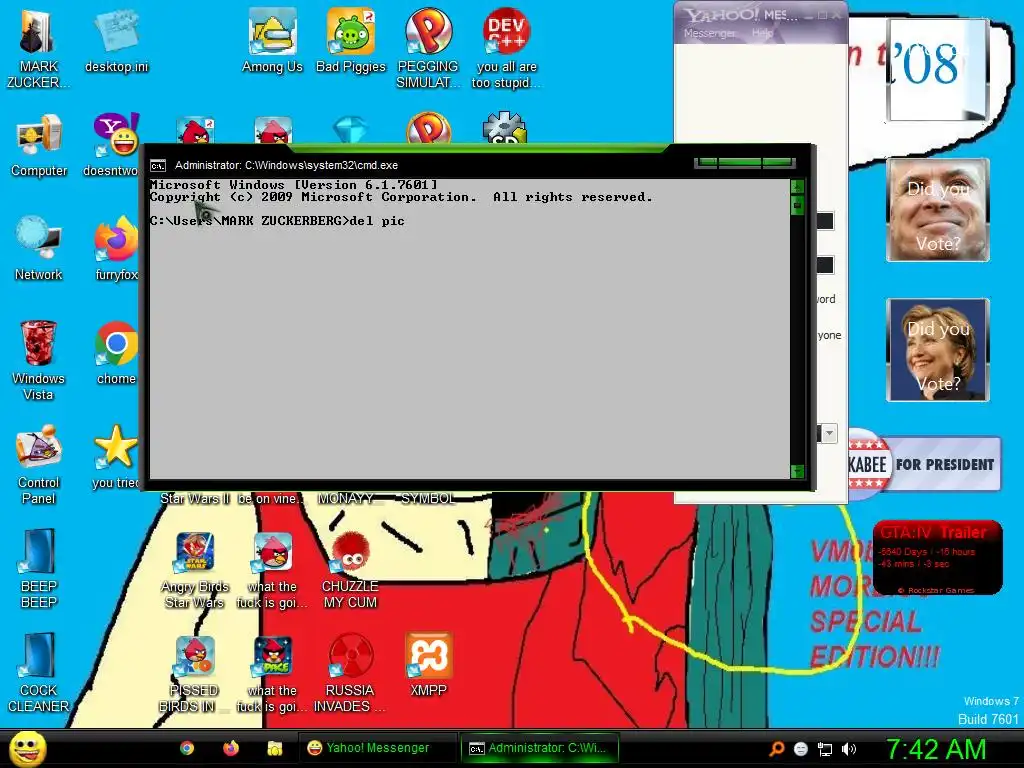Click the white smiley tray icon
The image size is (1024, 768).
click(801, 749)
